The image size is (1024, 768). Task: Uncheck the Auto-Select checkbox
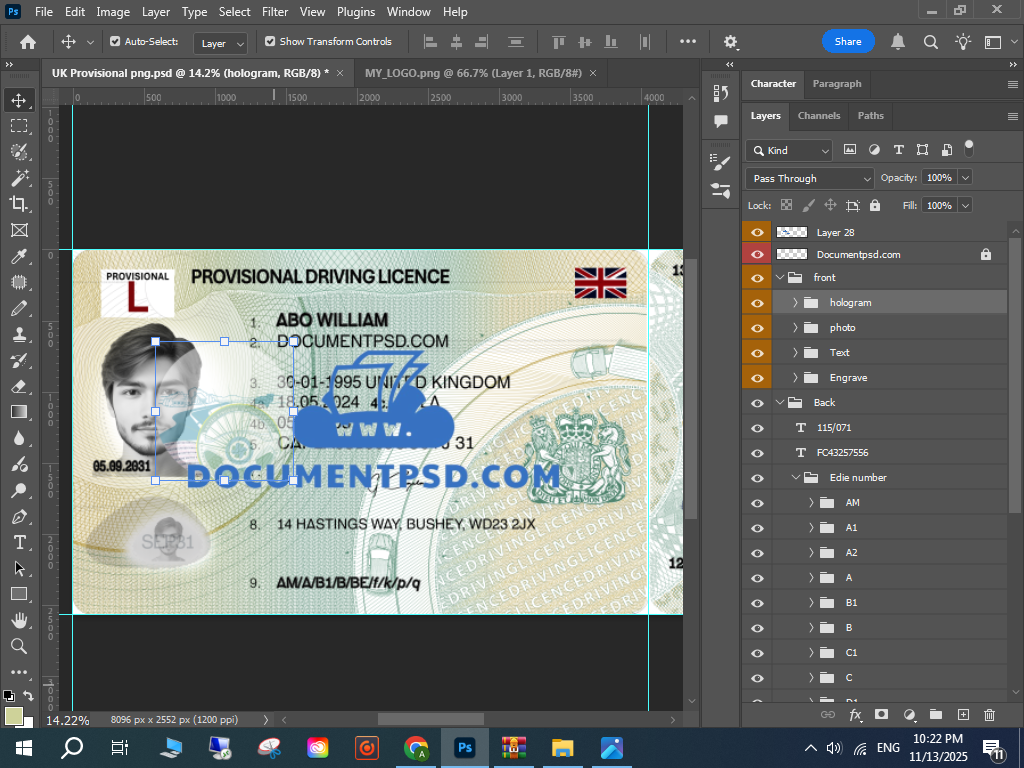(115, 42)
